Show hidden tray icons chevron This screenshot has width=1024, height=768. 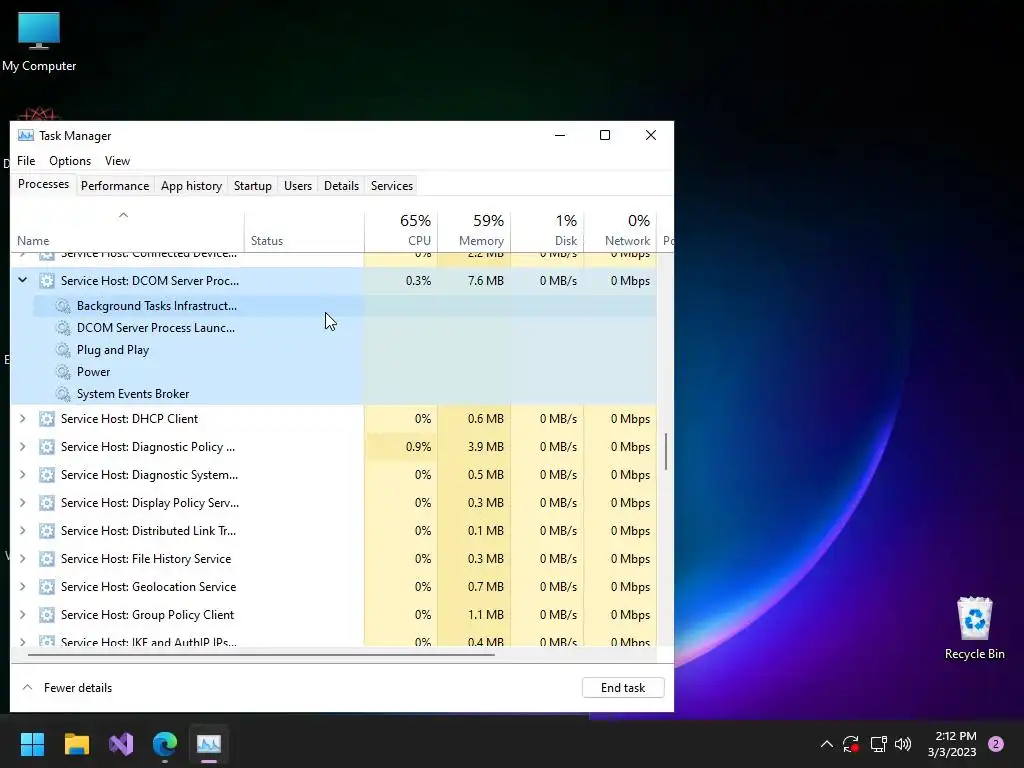[x=827, y=744]
